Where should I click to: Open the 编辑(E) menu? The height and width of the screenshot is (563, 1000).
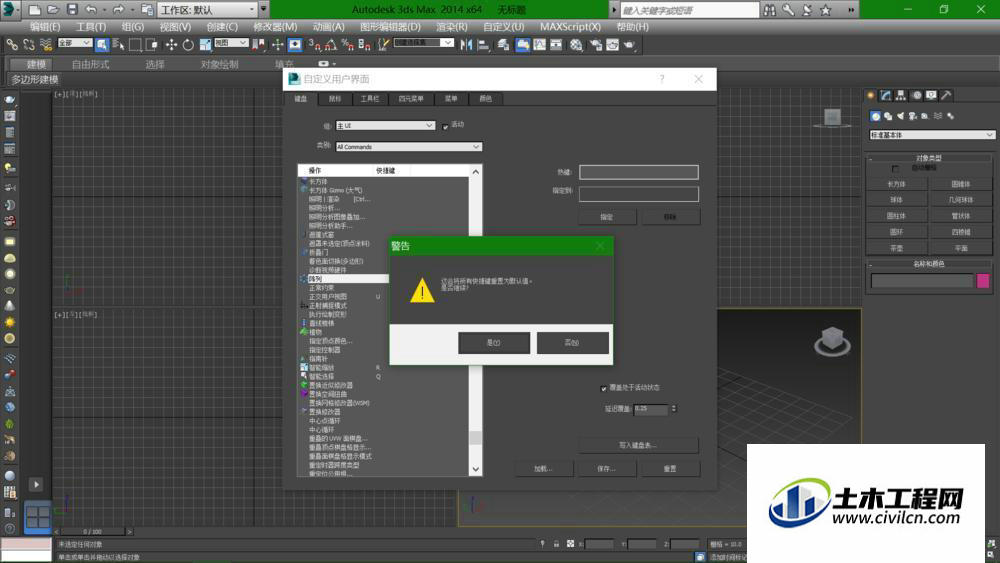[45, 27]
